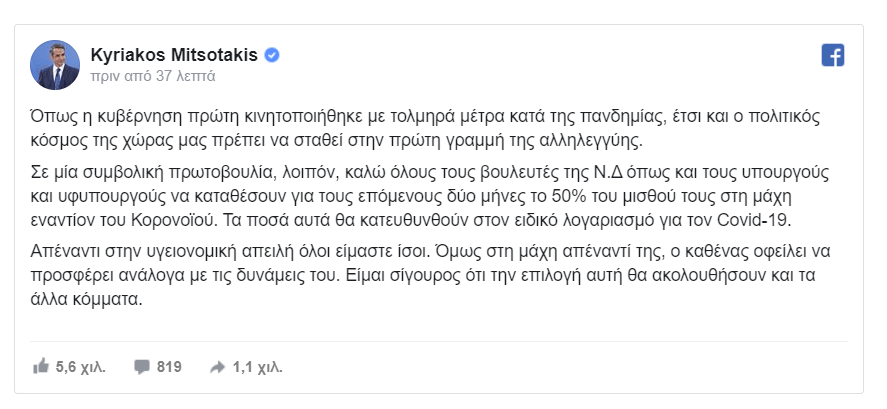This screenshot has height=409, width=887.
Task: Open the Kyriakos Mitsotakis profile name link
Action: tap(175, 54)
